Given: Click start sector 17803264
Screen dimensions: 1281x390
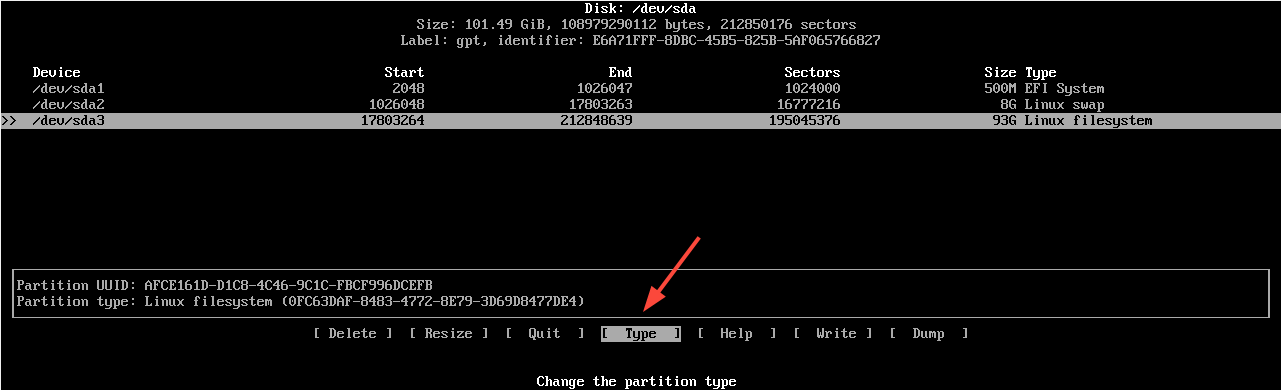Looking at the screenshot, I should tap(392, 121).
